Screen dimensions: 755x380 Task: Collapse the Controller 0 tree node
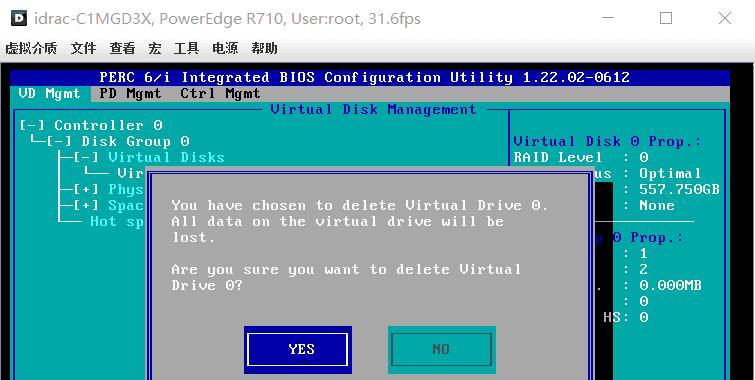coord(32,126)
